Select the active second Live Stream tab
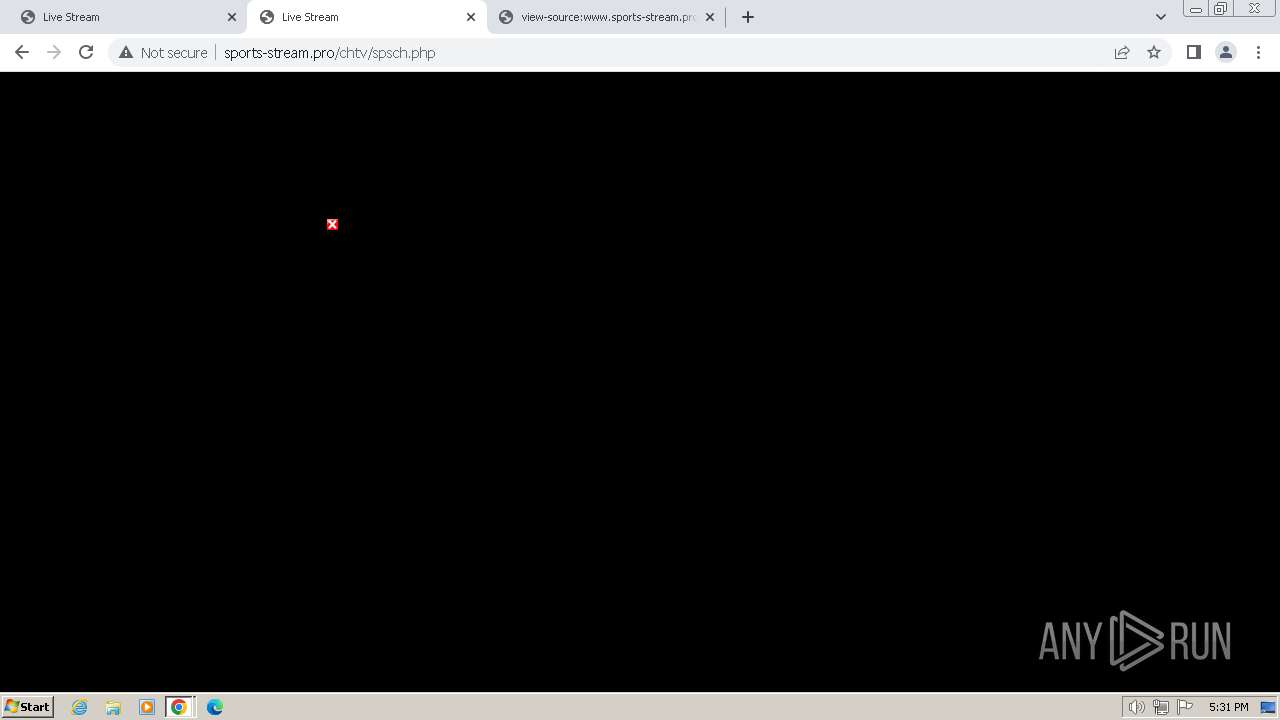 (x=365, y=17)
